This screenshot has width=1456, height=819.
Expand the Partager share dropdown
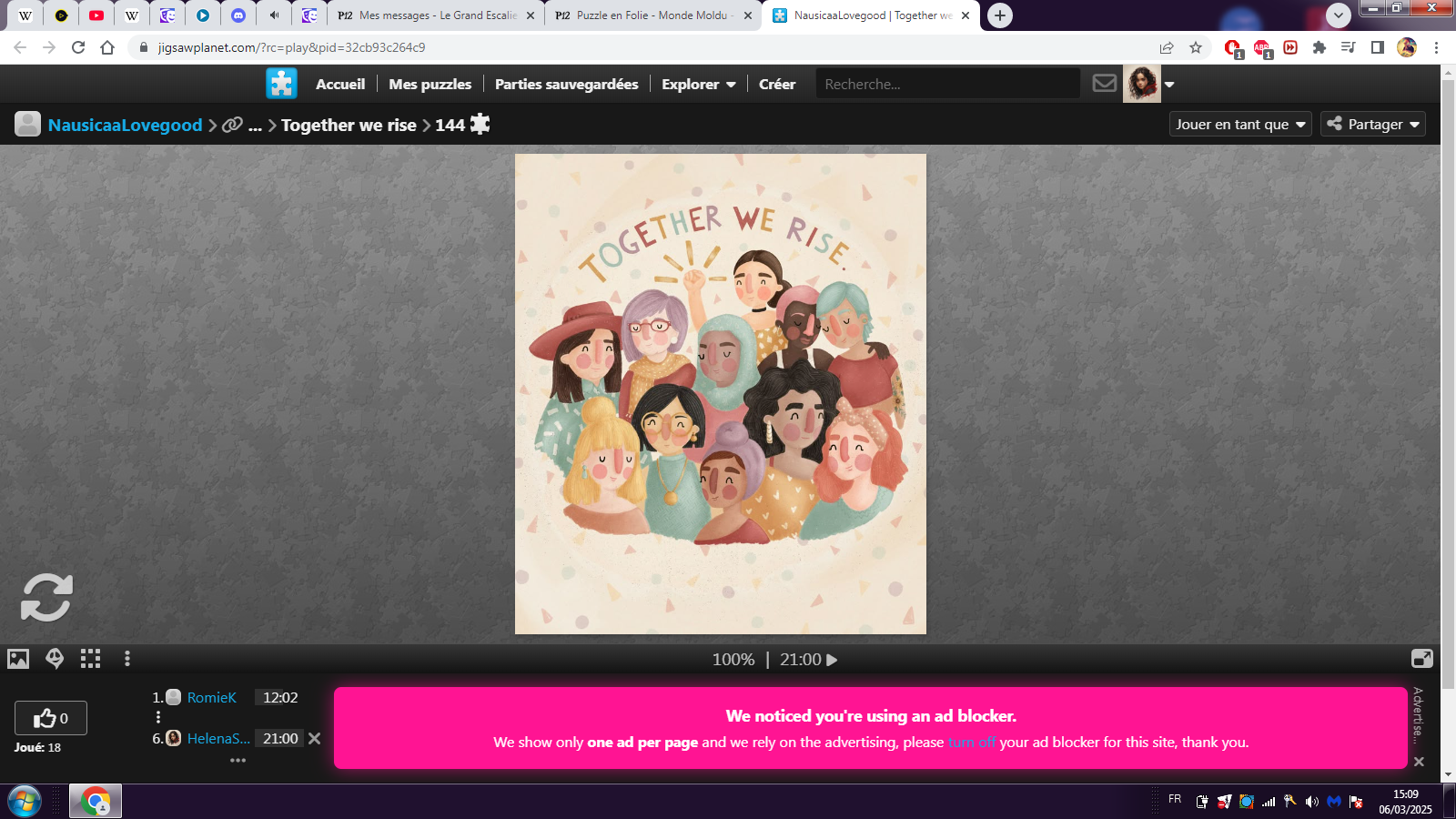1373,124
